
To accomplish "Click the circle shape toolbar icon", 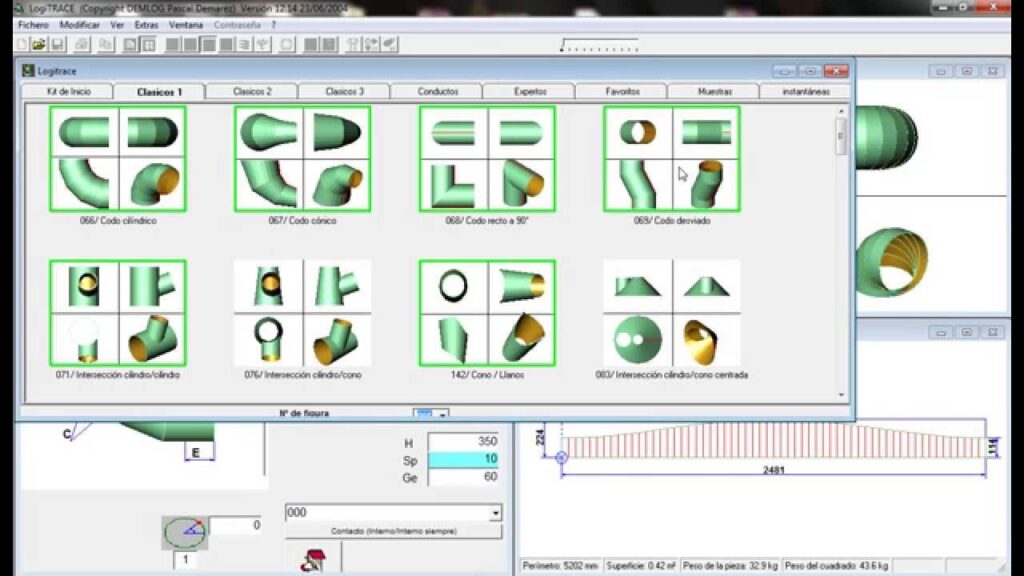I will coord(287,44).
